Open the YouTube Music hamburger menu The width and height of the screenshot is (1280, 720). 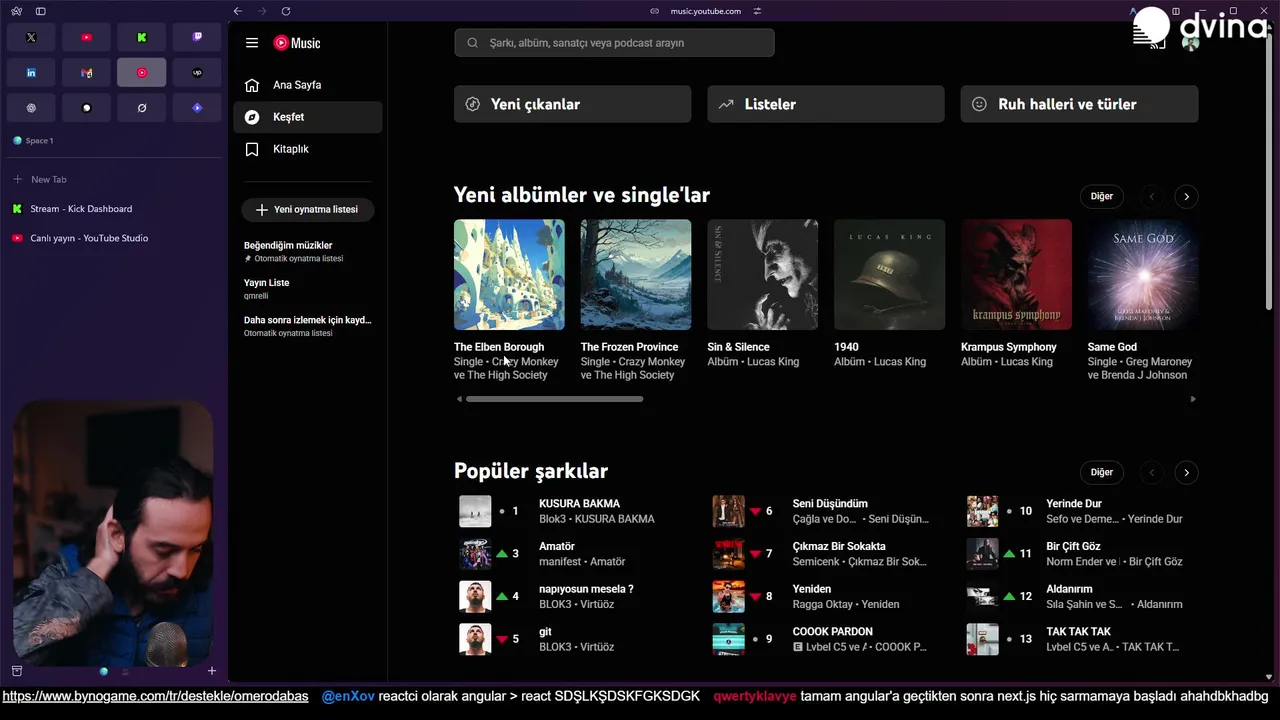click(x=252, y=43)
